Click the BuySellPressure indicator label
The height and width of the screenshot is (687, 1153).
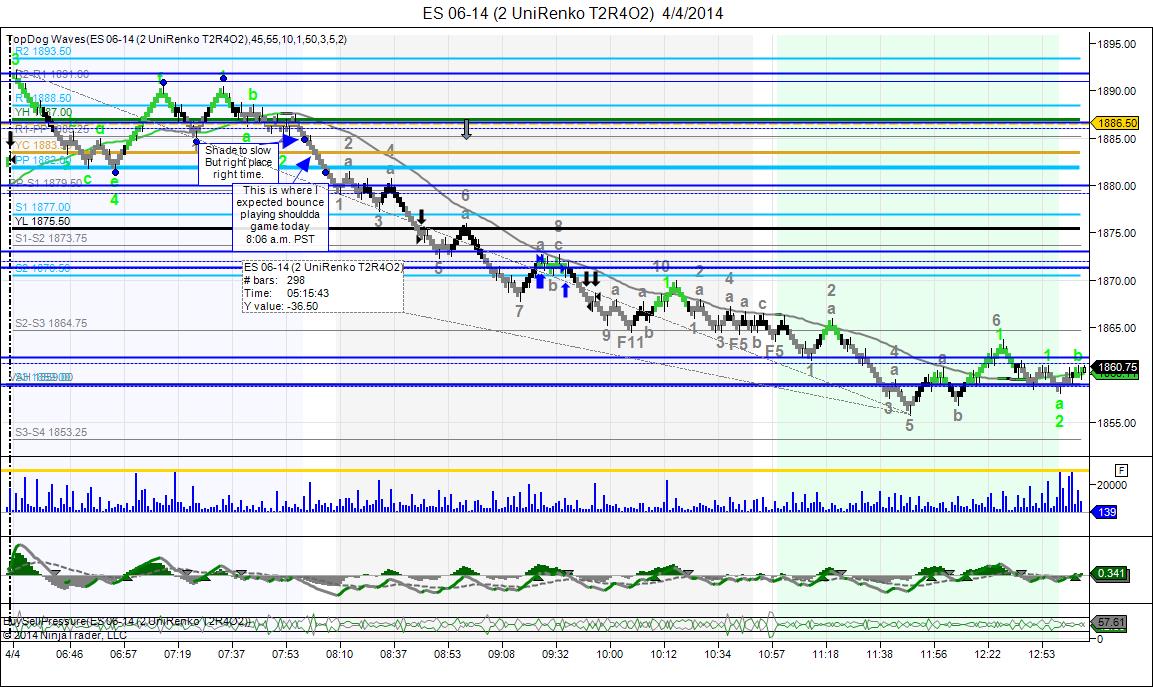126,622
